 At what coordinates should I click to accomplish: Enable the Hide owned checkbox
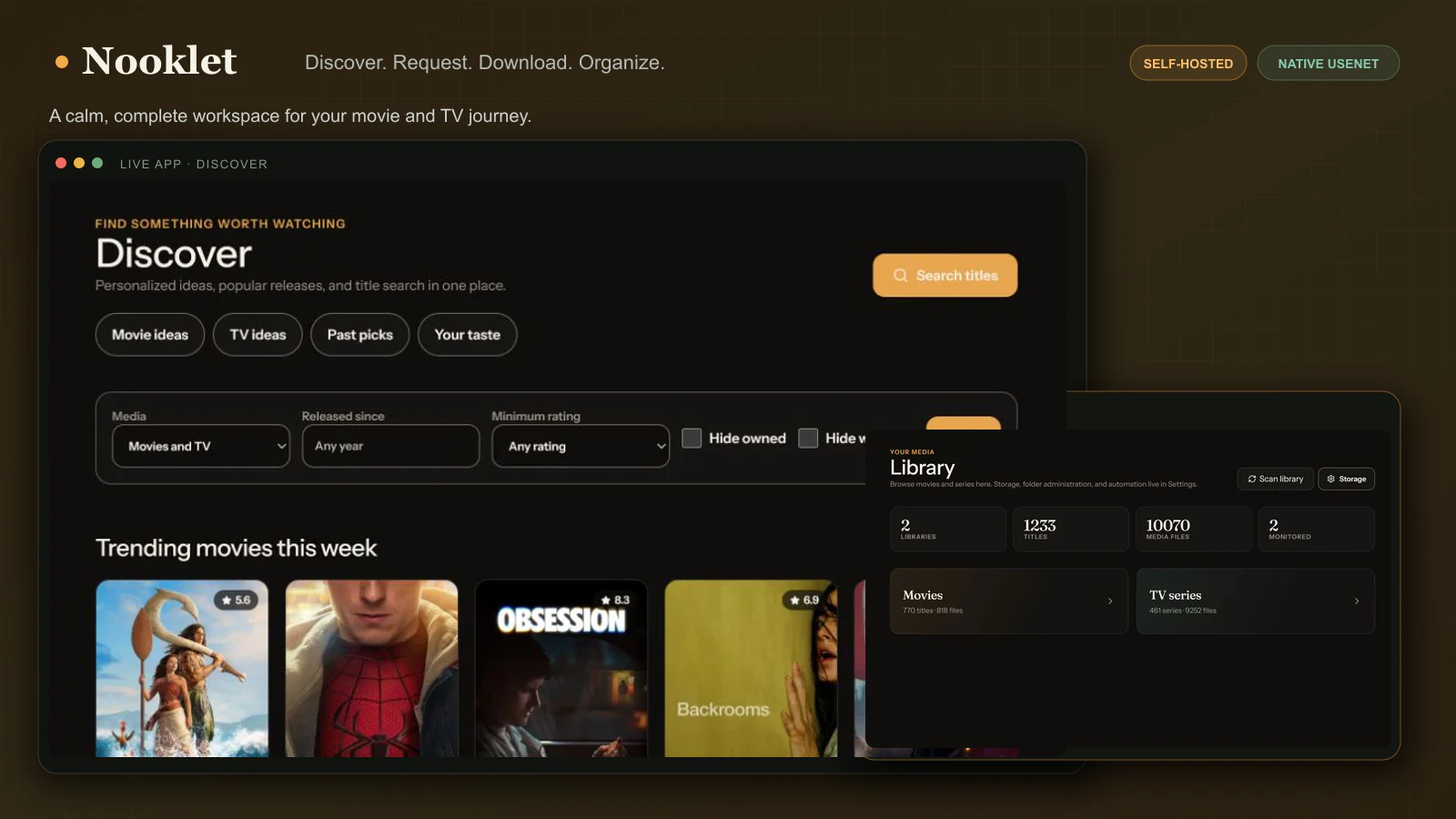692,438
